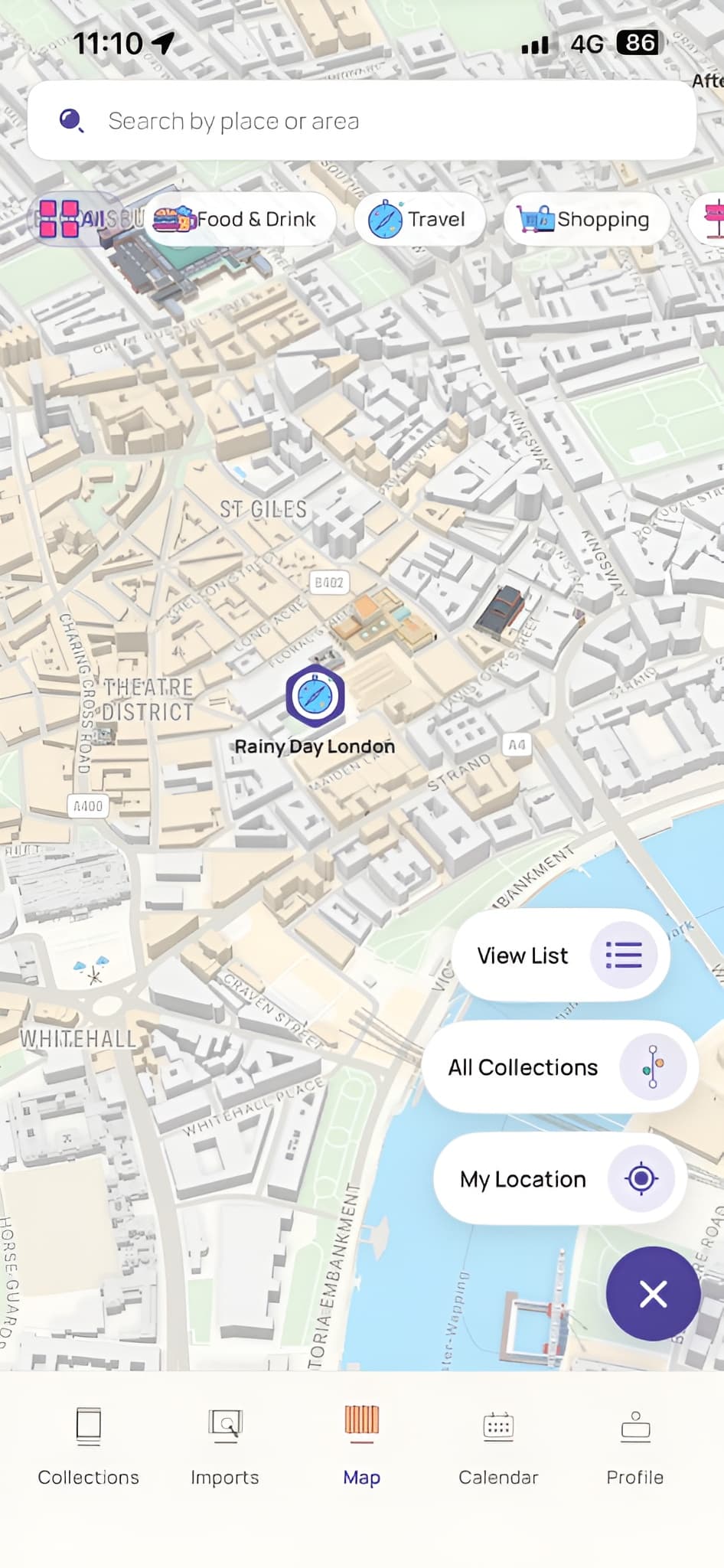Click the list icon beside View List

click(x=624, y=955)
